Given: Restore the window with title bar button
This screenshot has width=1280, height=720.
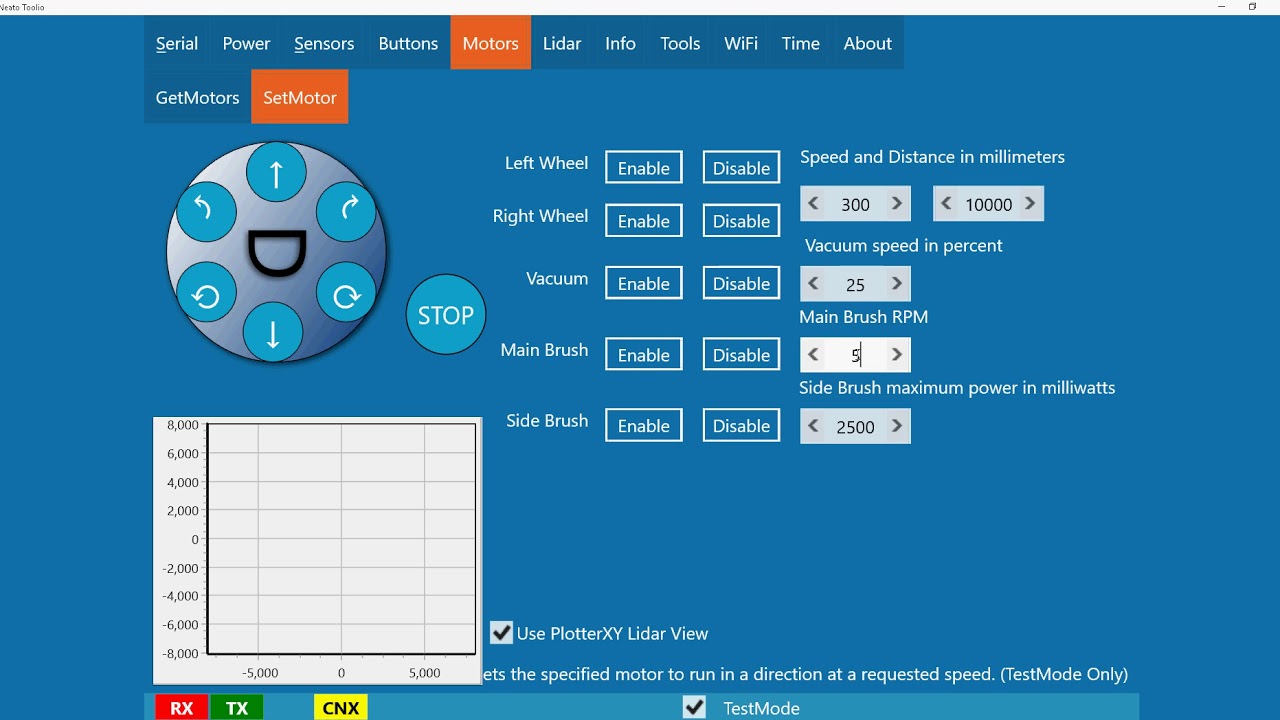Looking at the screenshot, I should click(x=1252, y=7).
